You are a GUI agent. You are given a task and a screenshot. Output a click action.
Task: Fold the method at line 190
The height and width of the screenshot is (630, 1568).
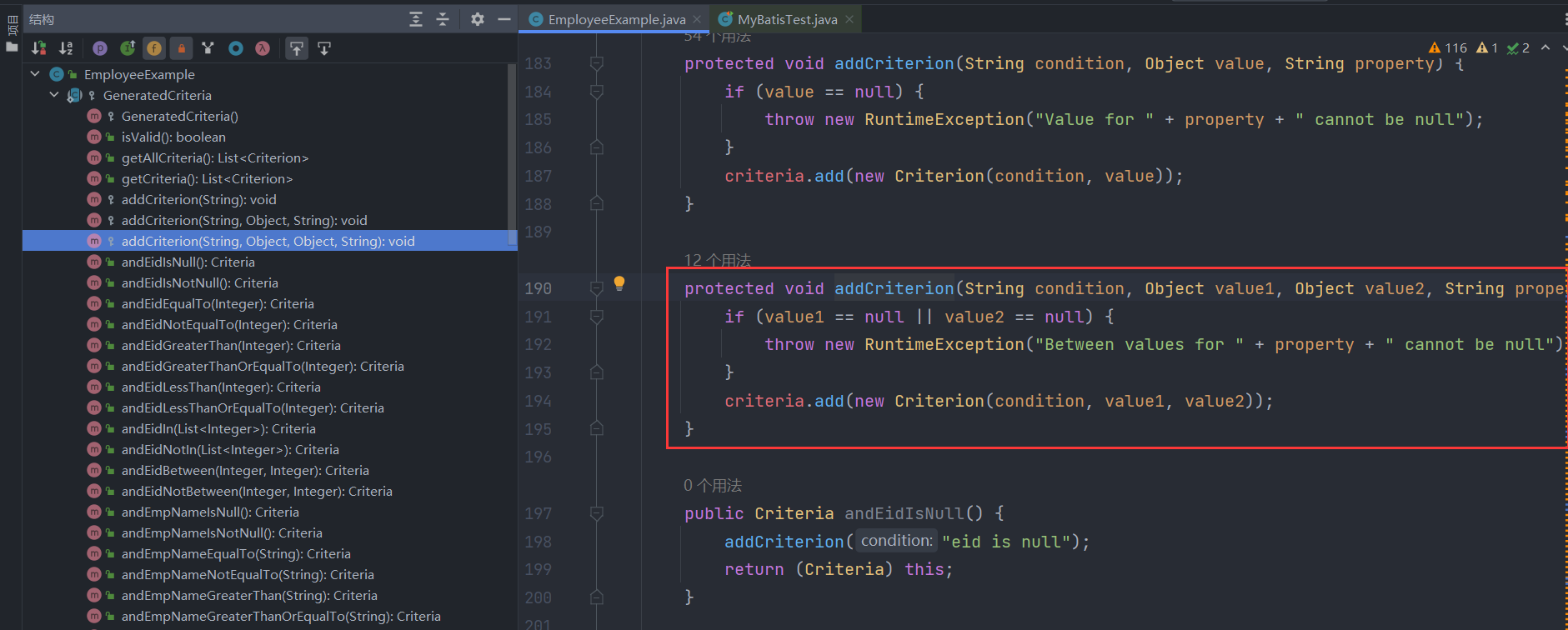597,288
